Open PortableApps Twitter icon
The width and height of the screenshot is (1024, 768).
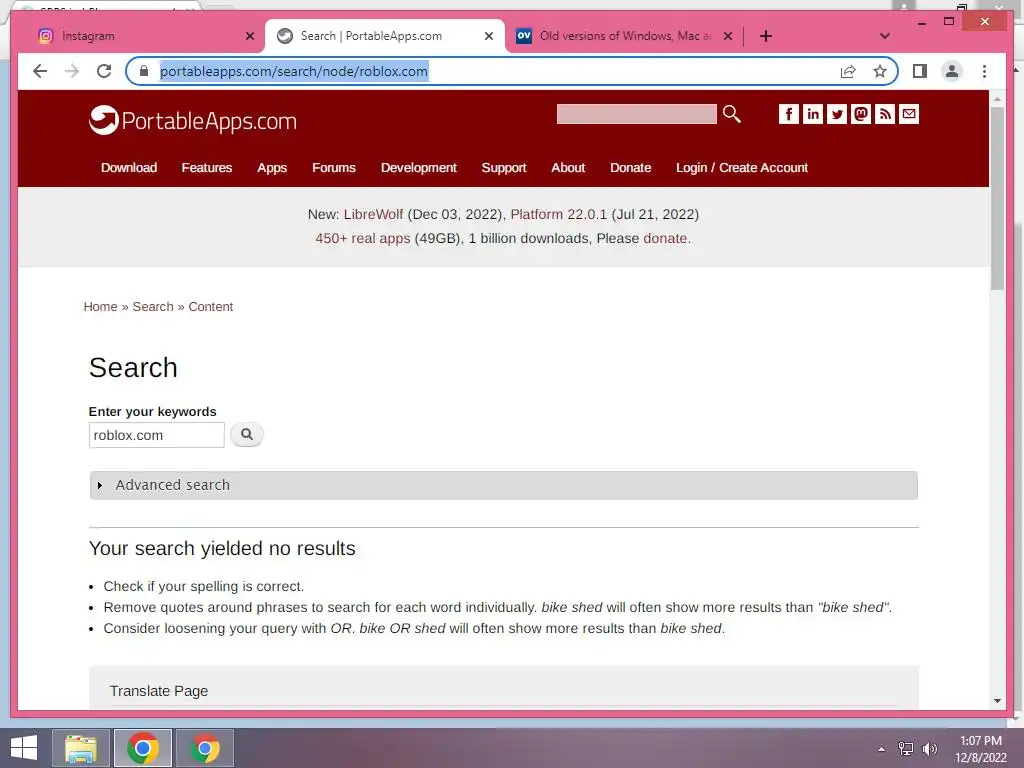(x=837, y=114)
